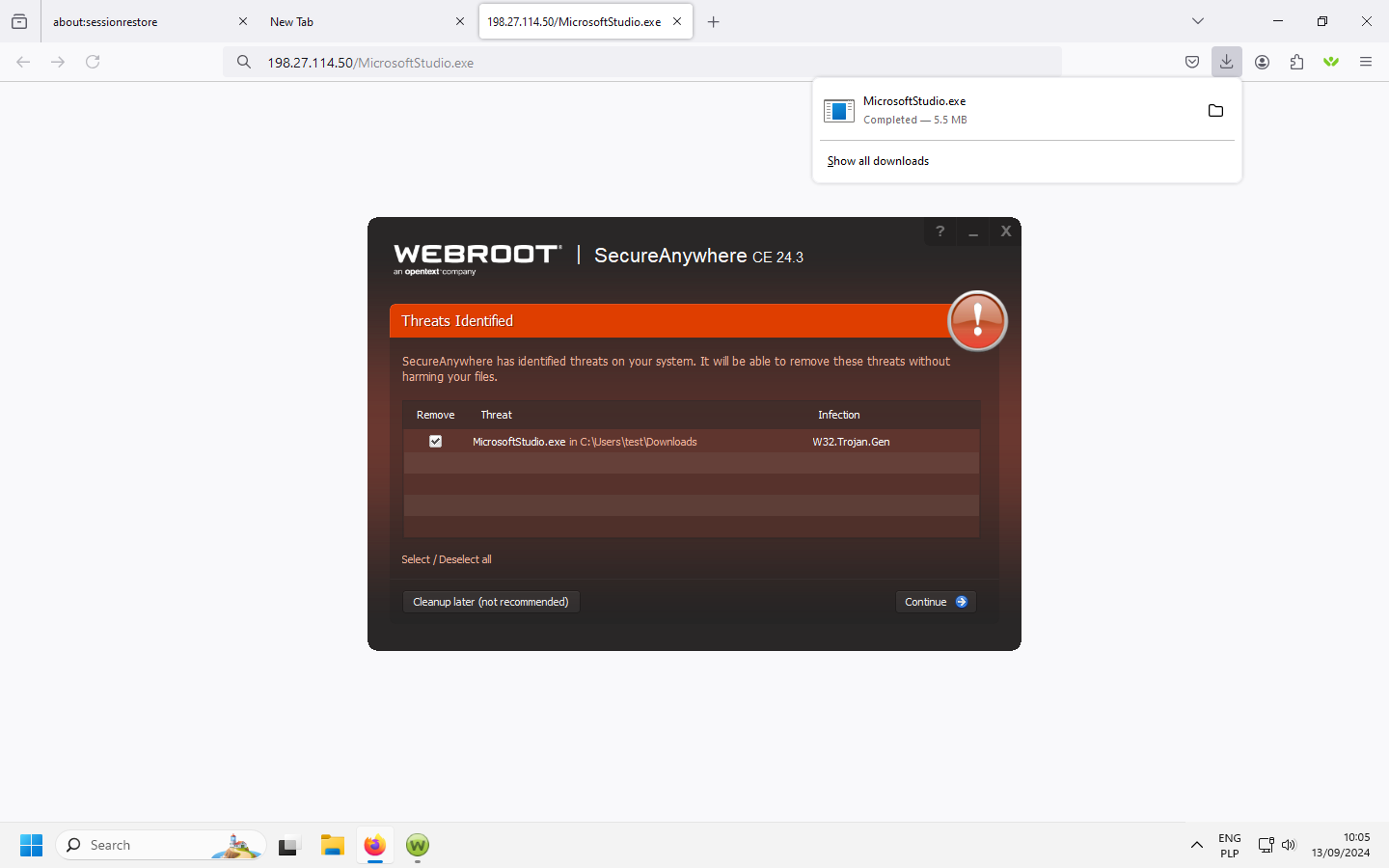Image resolution: width=1389 pixels, height=868 pixels.
Task: Click the Infection column header
Action: point(839,415)
